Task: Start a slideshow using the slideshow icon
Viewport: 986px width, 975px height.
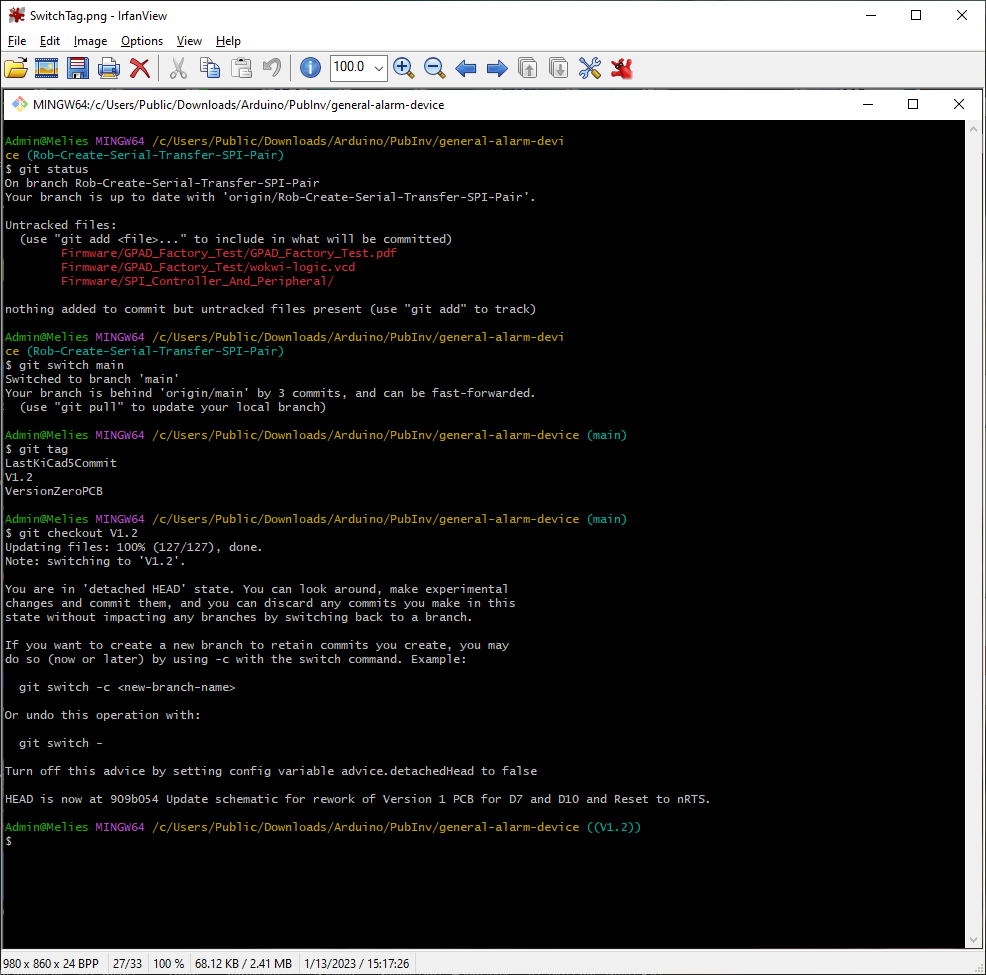Action: coord(46,68)
